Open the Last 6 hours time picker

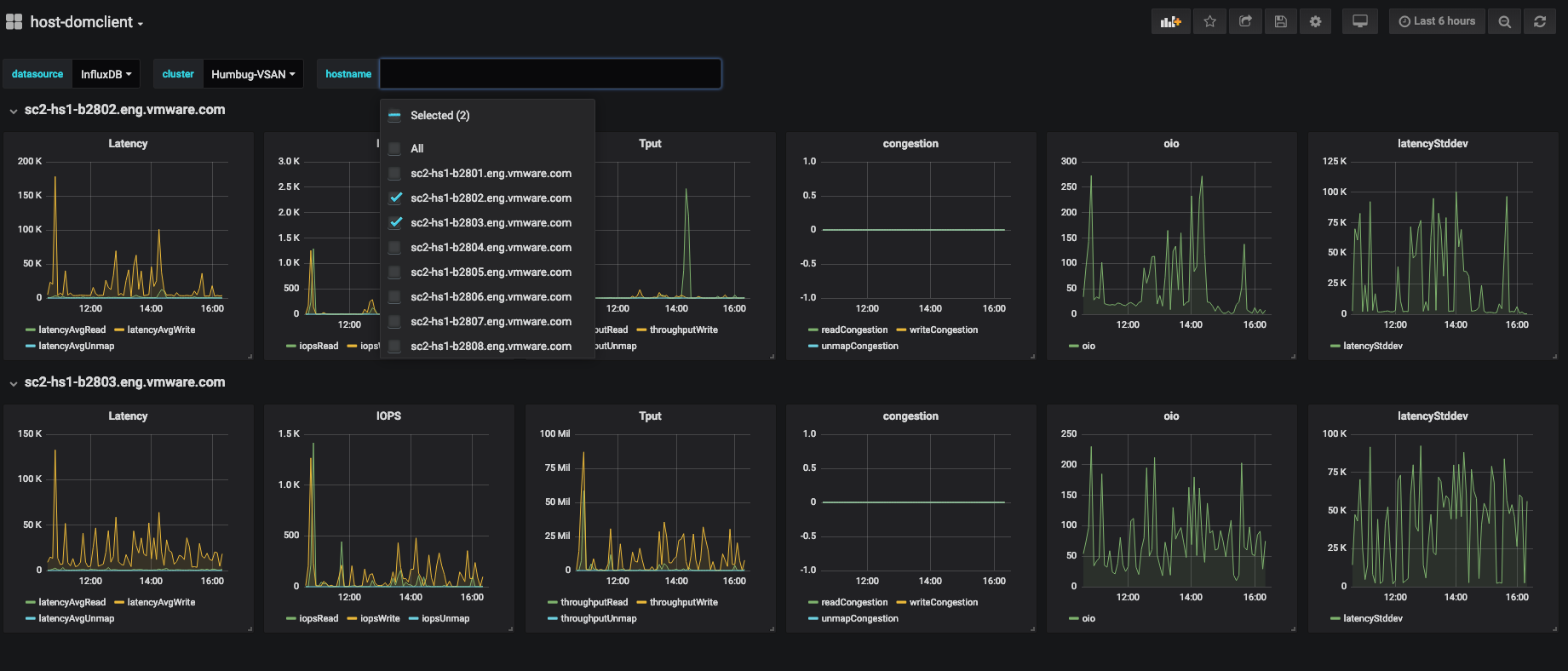click(x=1437, y=21)
